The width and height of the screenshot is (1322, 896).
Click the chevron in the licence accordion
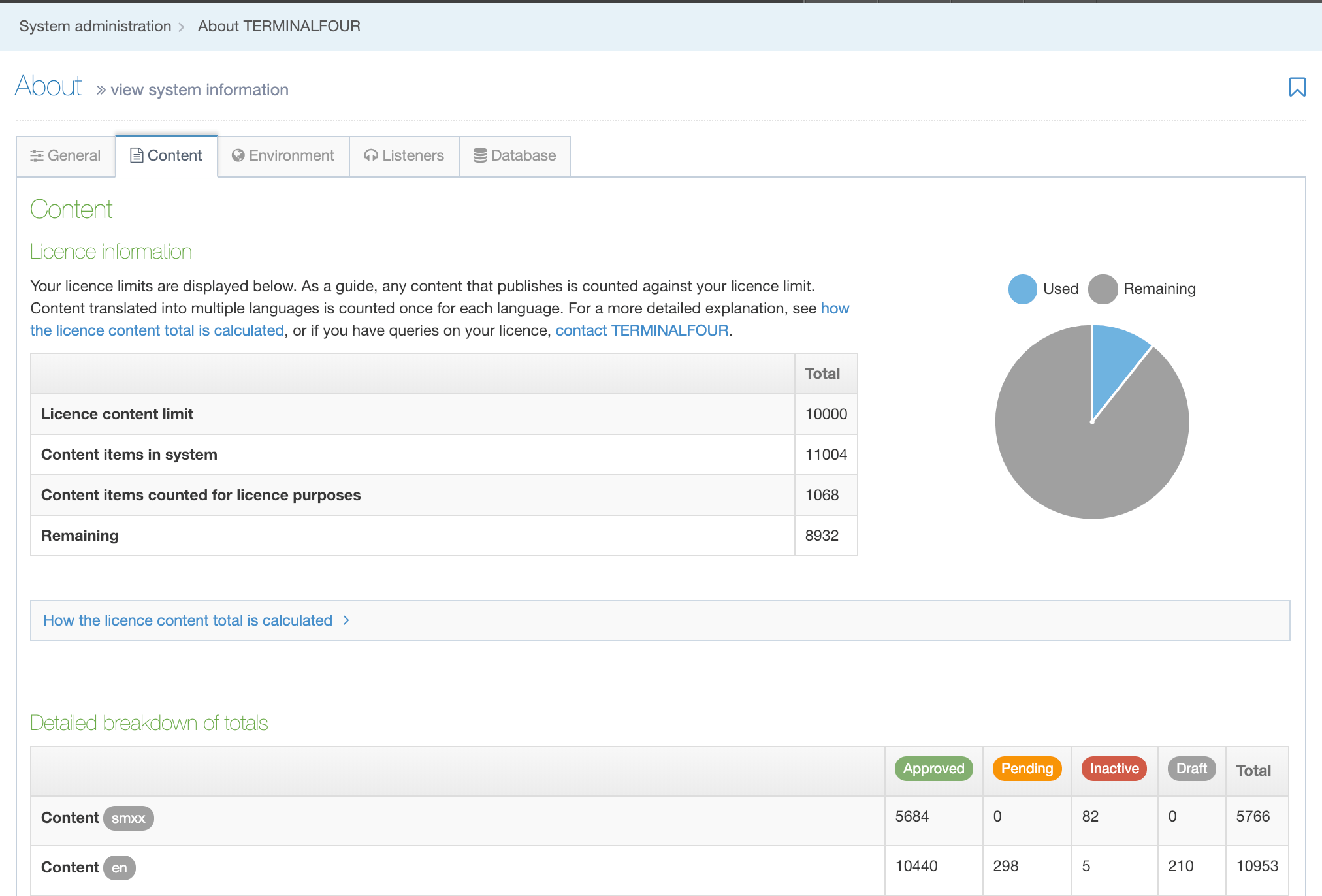point(346,620)
